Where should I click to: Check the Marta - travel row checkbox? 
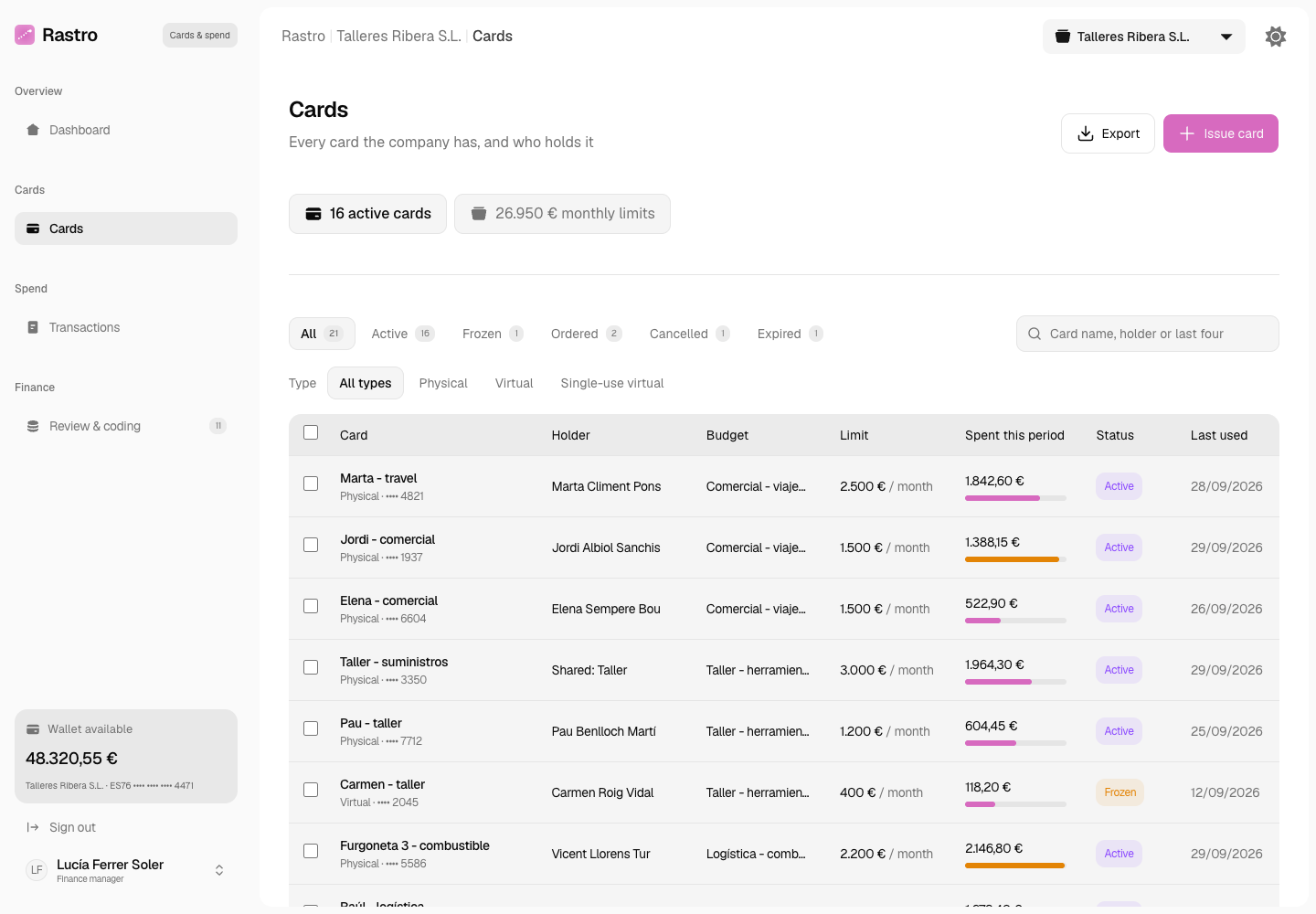(x=311, y=484)
